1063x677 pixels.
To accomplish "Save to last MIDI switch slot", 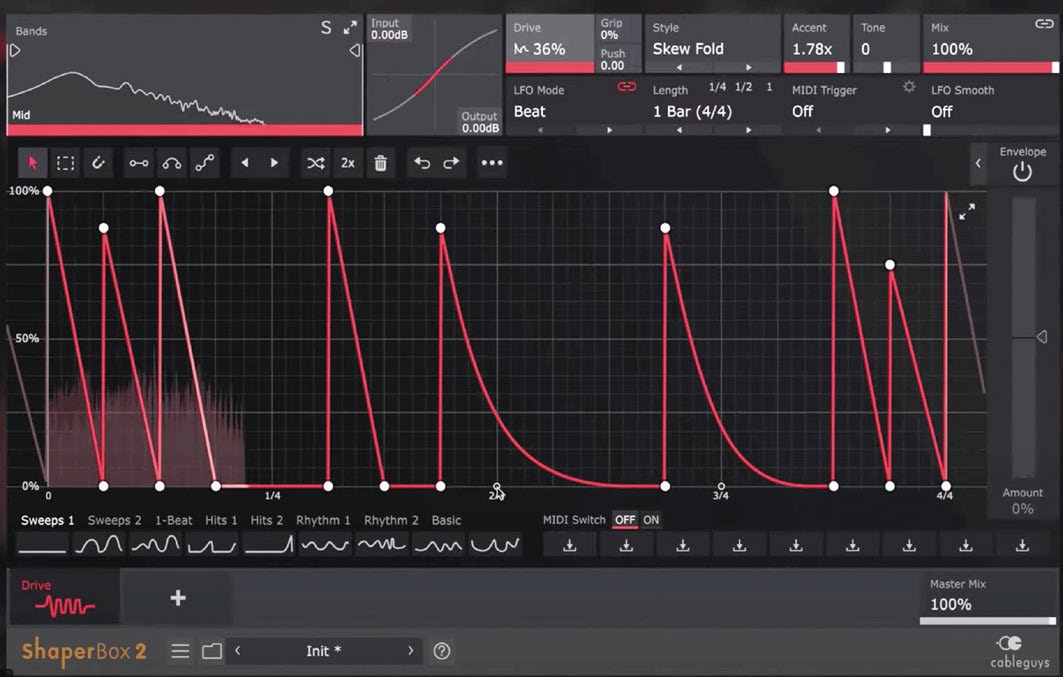I will (1022, 545).
